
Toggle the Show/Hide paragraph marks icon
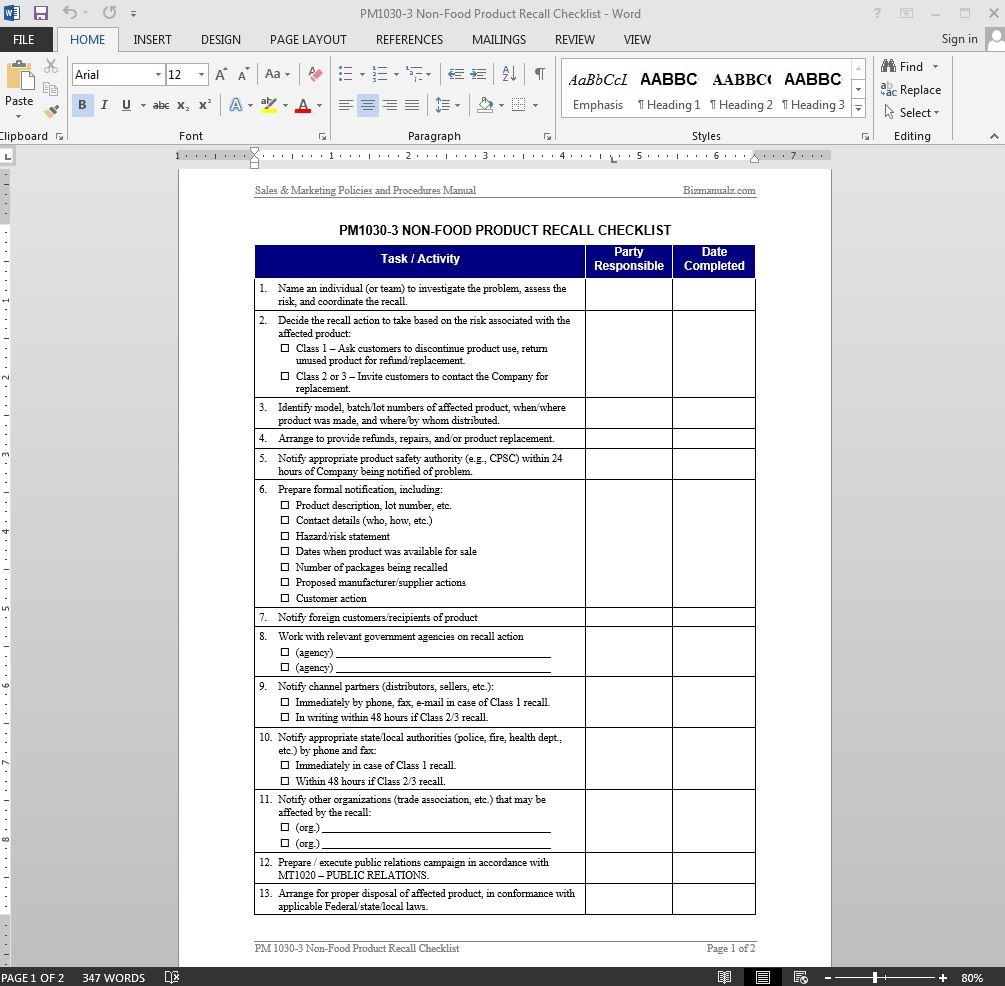pos(539,74)
